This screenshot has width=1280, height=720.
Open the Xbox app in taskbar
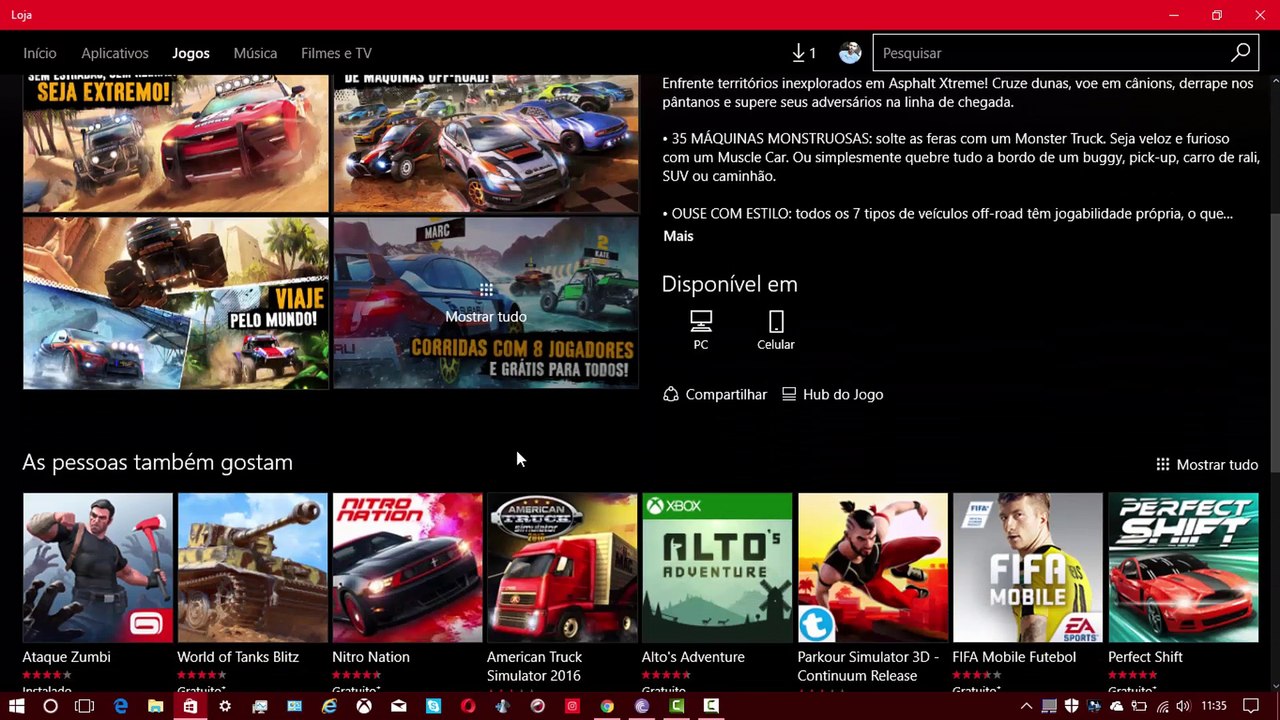[x=364, y=706]
